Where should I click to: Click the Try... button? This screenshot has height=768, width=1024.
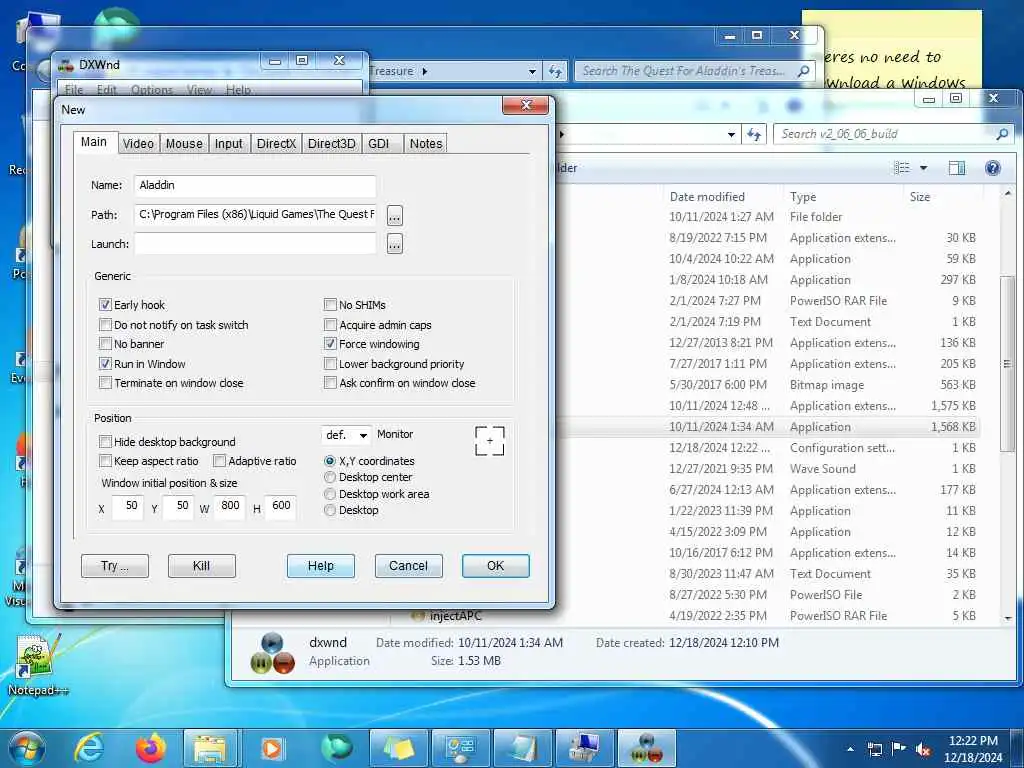coord(115,566)
